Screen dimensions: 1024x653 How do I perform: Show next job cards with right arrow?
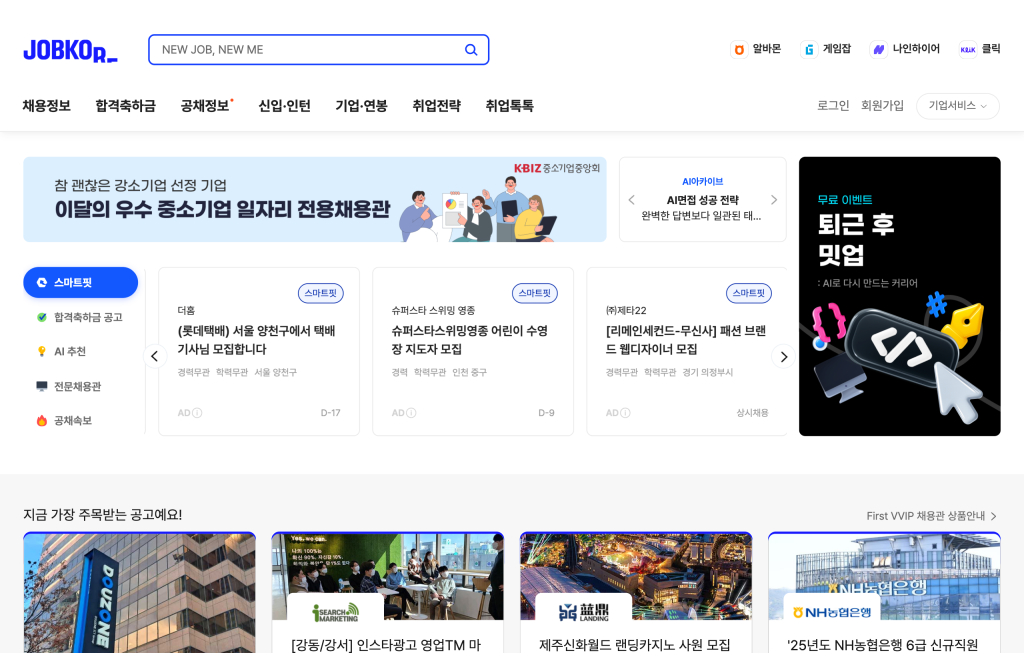(x=784, y=356)
